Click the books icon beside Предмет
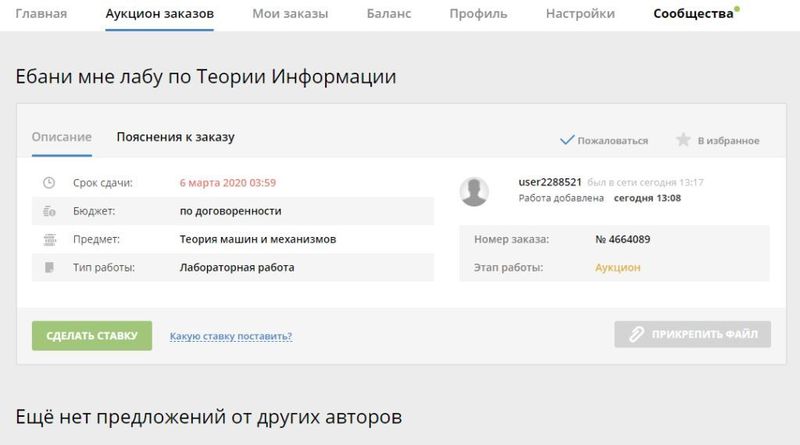Screen dimensions: 800x445 pyautogui.click(x=48, y=240)
